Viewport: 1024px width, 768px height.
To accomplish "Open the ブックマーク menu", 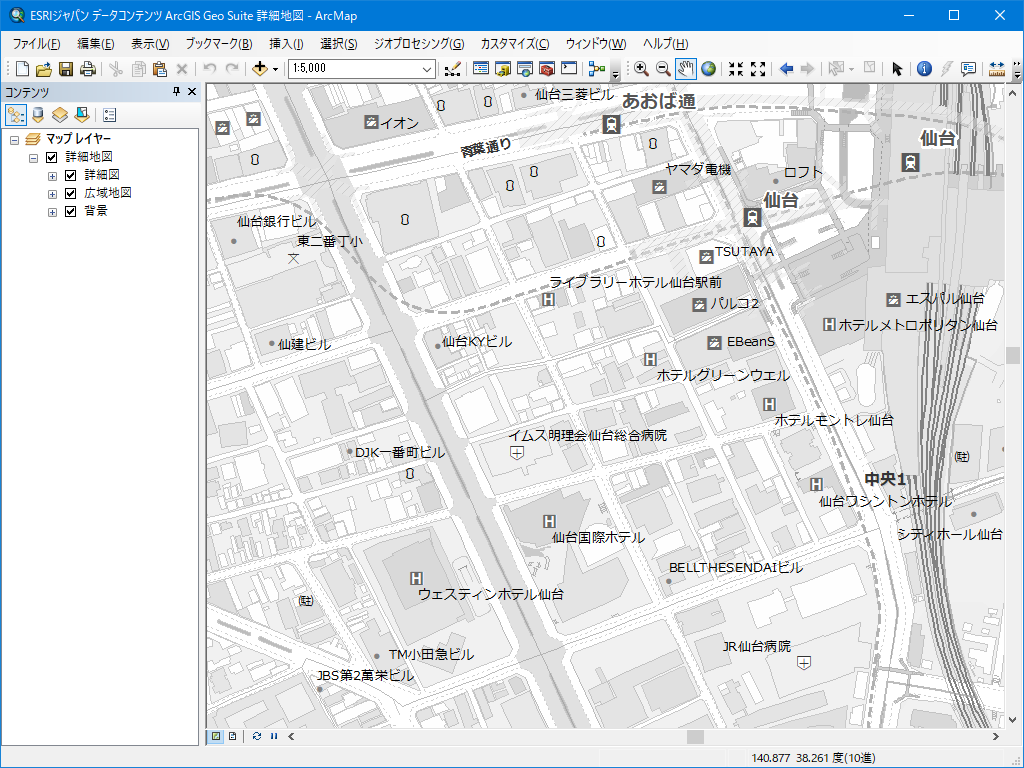I will click(x=219, y=44).
